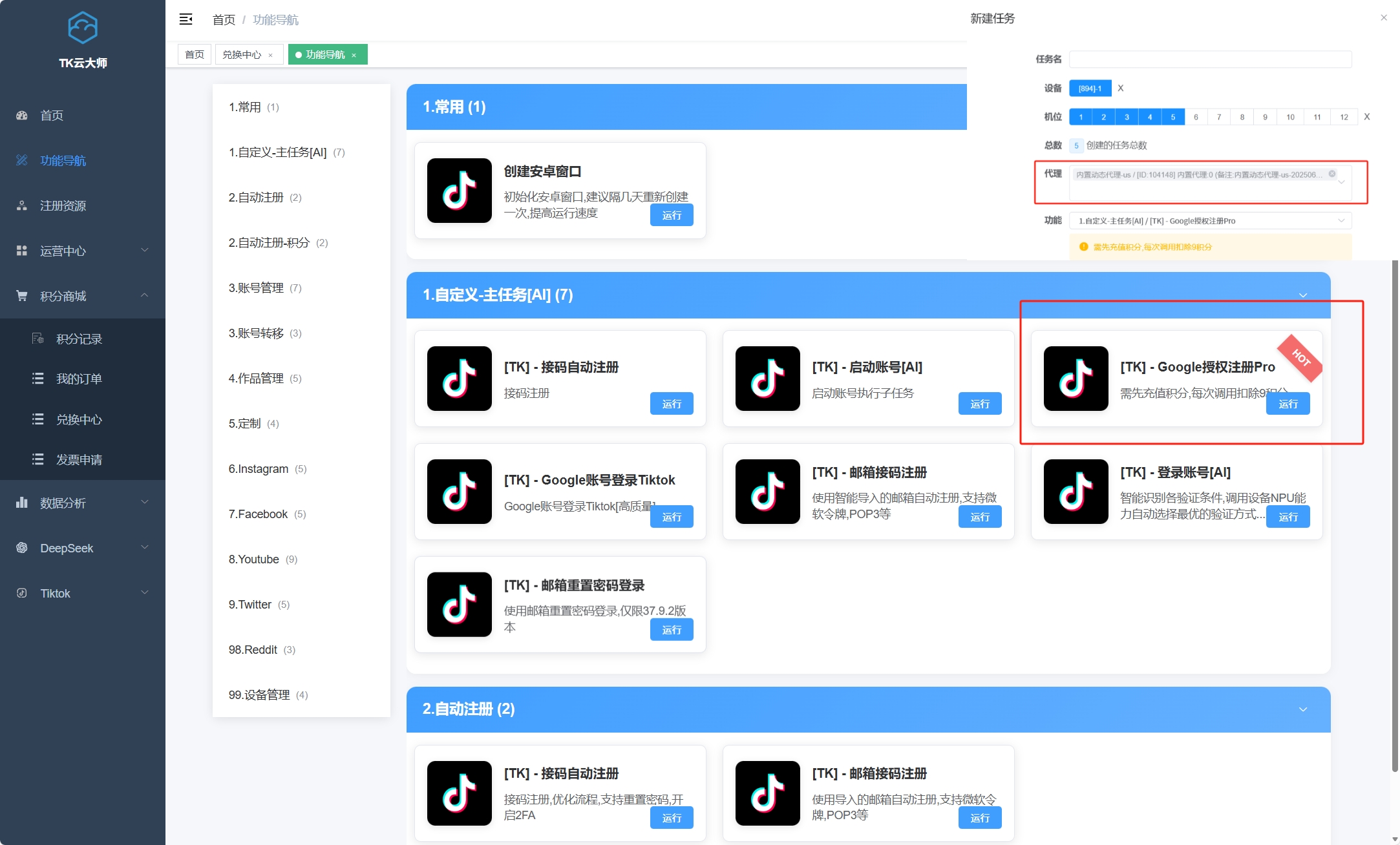This screenshot has width=1400, height=845.
Task: Switch to the 兑换中心 tab
Action: click(242, 55)
